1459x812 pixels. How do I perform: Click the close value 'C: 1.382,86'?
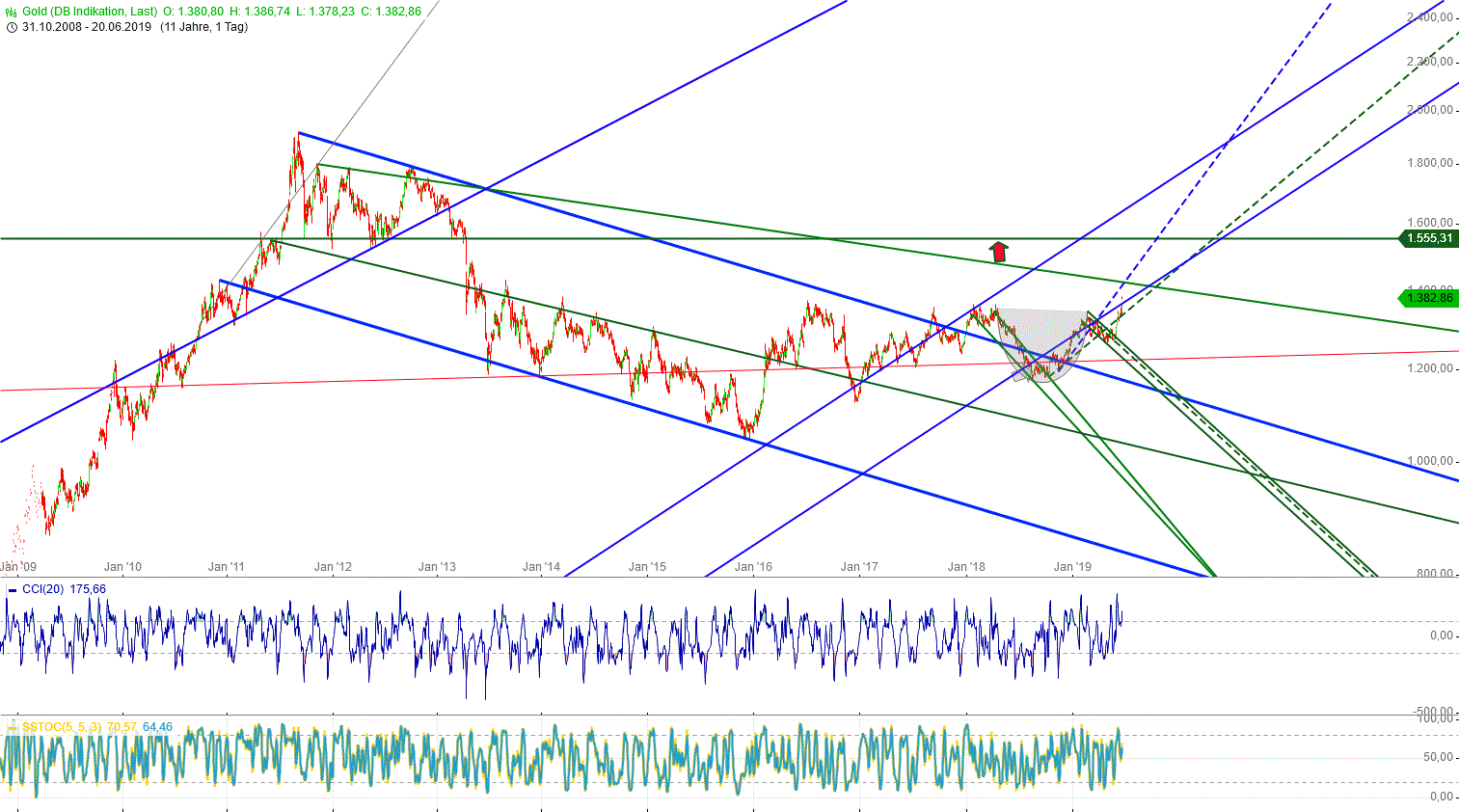point(392,12)
